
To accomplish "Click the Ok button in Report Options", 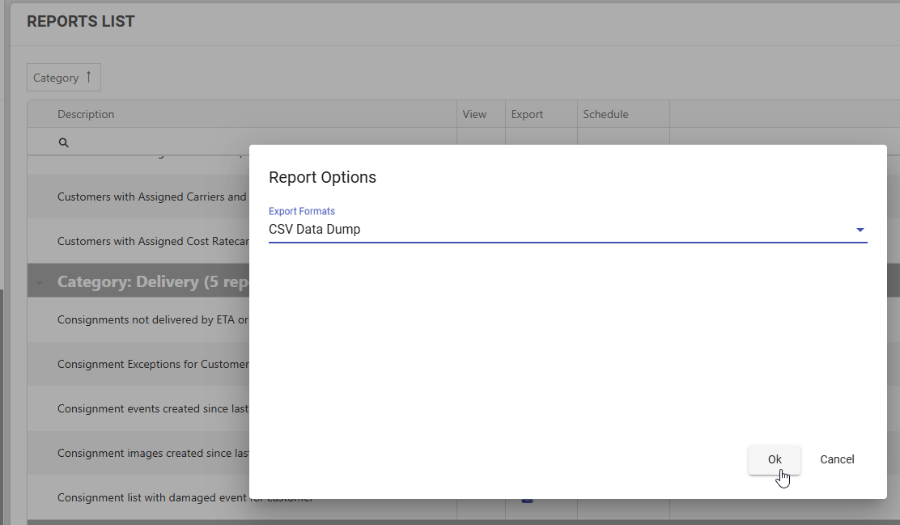I will click(774, 460).
